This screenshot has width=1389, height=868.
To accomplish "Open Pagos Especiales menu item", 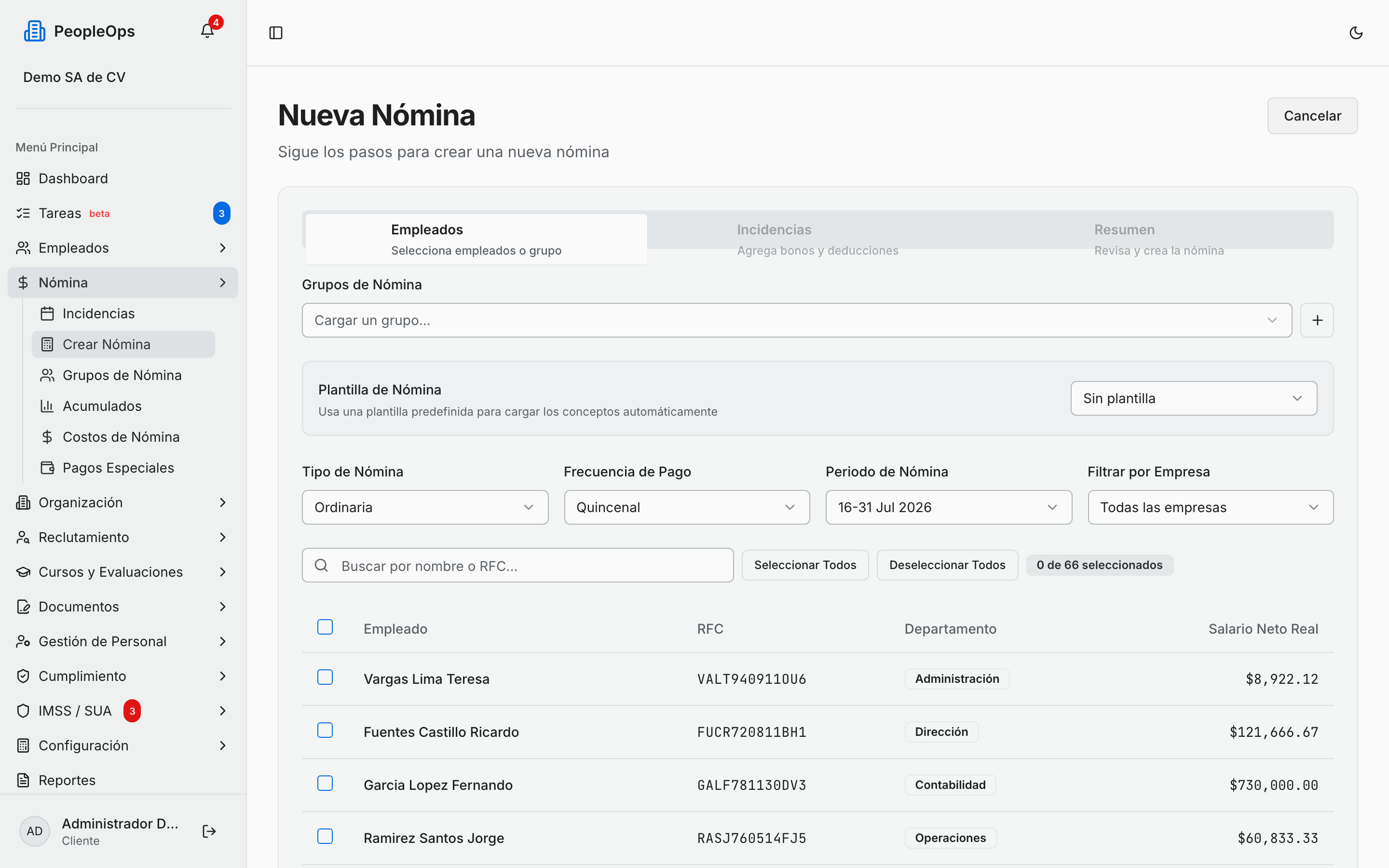I will point(123,468).
